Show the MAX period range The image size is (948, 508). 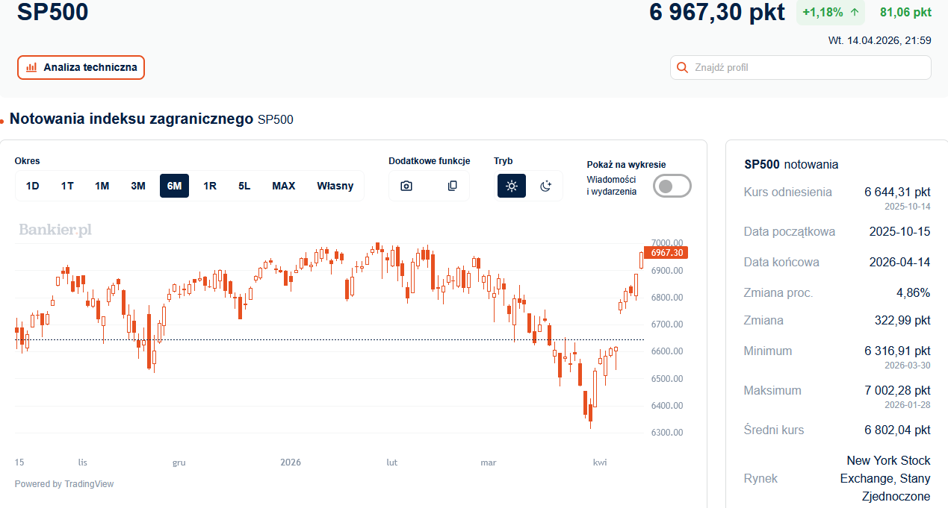284,186
